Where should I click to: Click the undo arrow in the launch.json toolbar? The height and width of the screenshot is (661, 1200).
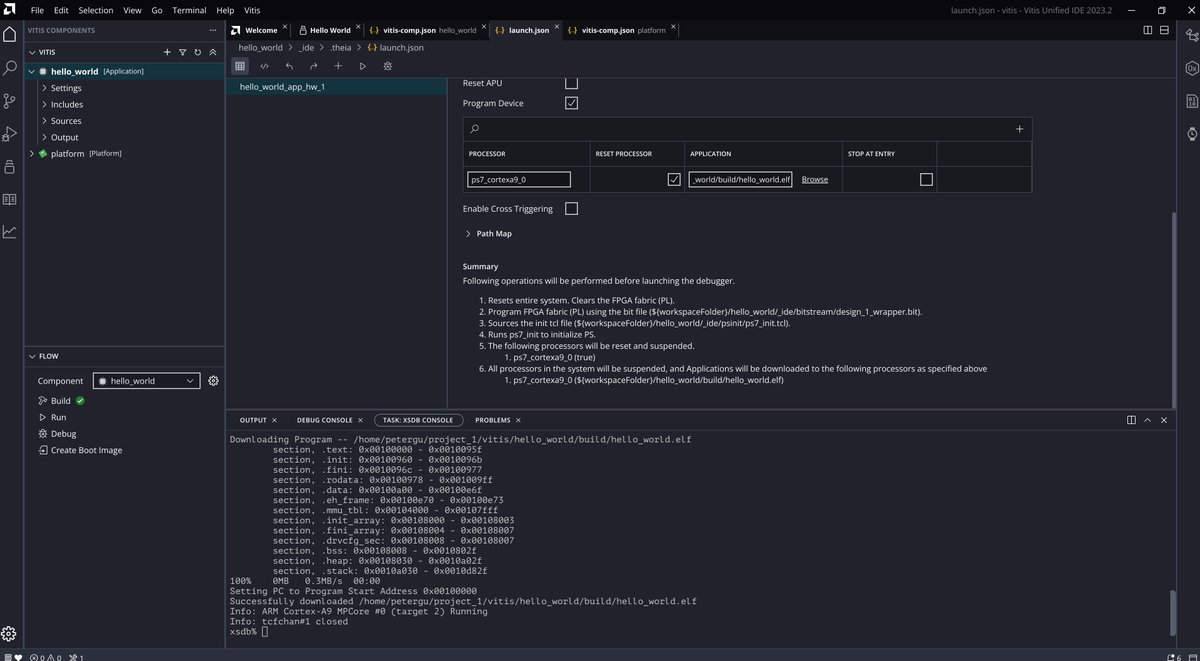(289, 66)
